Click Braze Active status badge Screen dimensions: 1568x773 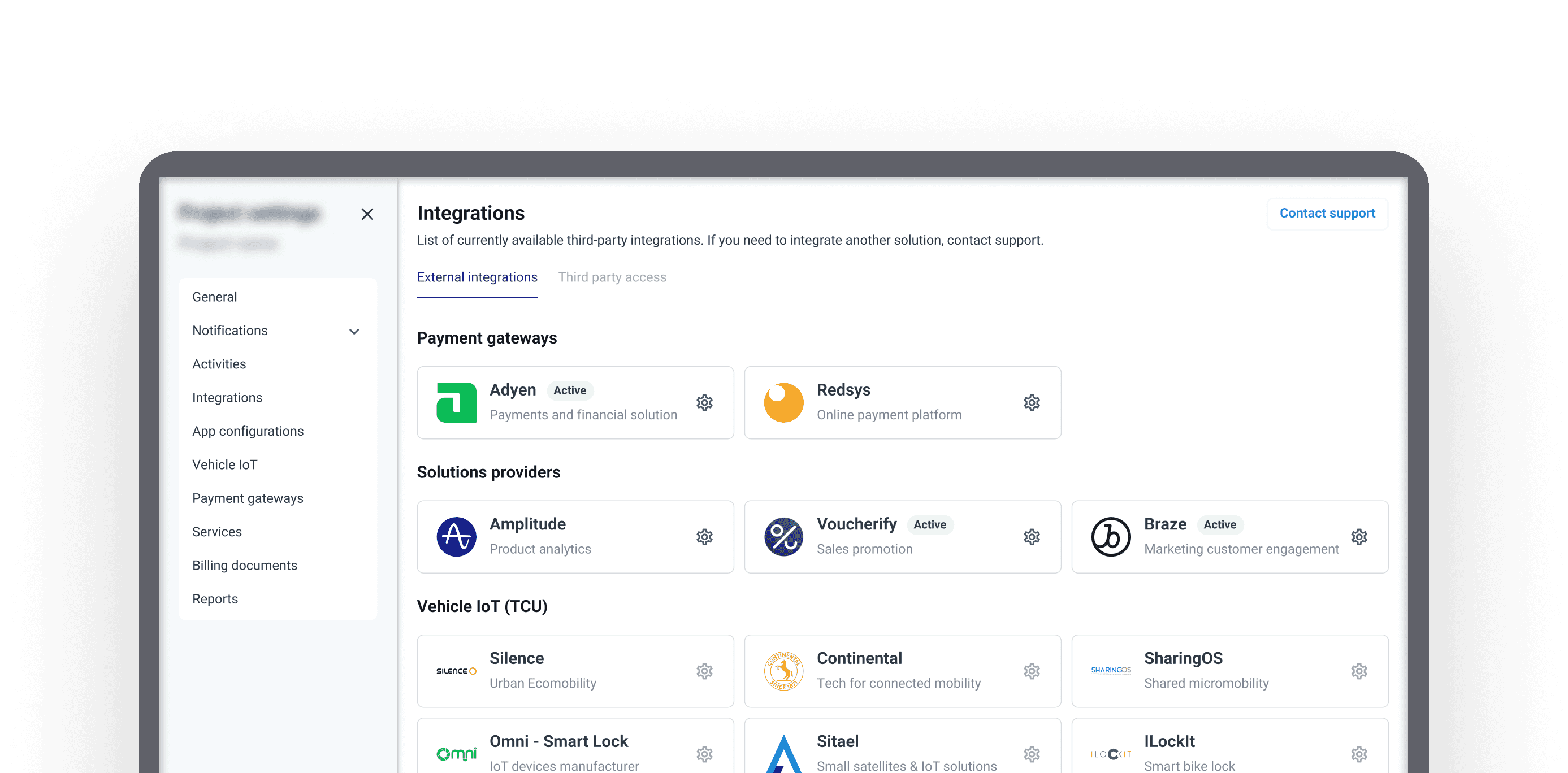point(1220,525)
